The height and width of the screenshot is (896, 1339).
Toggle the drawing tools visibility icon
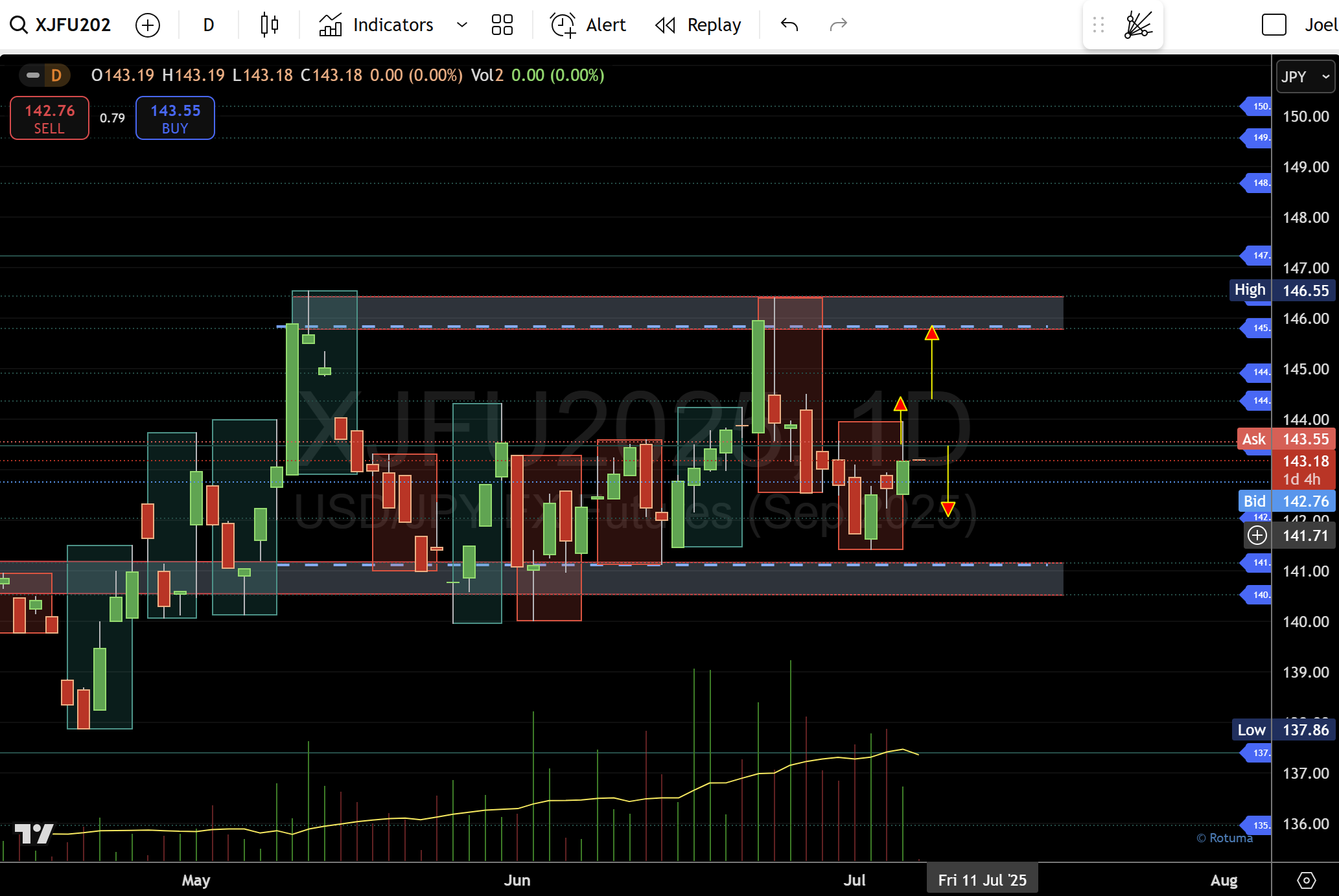(x=1138, y=25)
